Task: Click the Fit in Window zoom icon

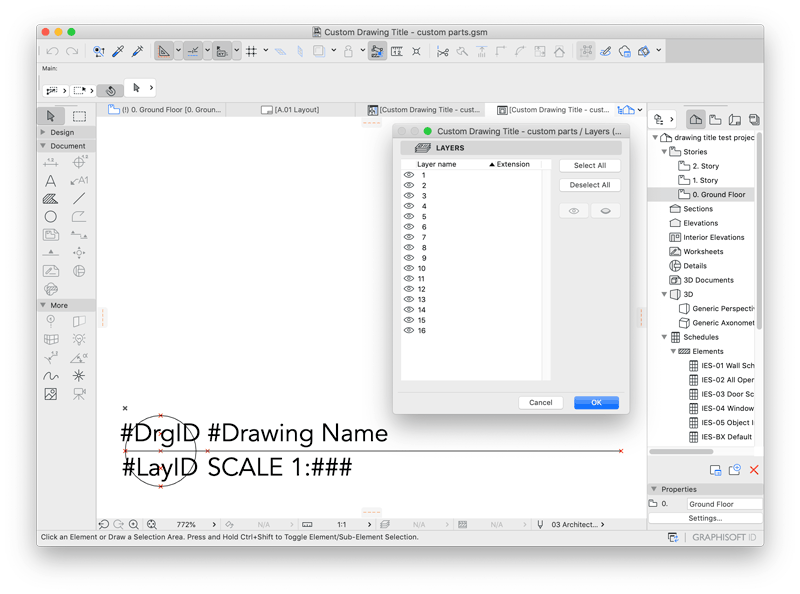Action: pyautogui.click(x=152, y=524)
